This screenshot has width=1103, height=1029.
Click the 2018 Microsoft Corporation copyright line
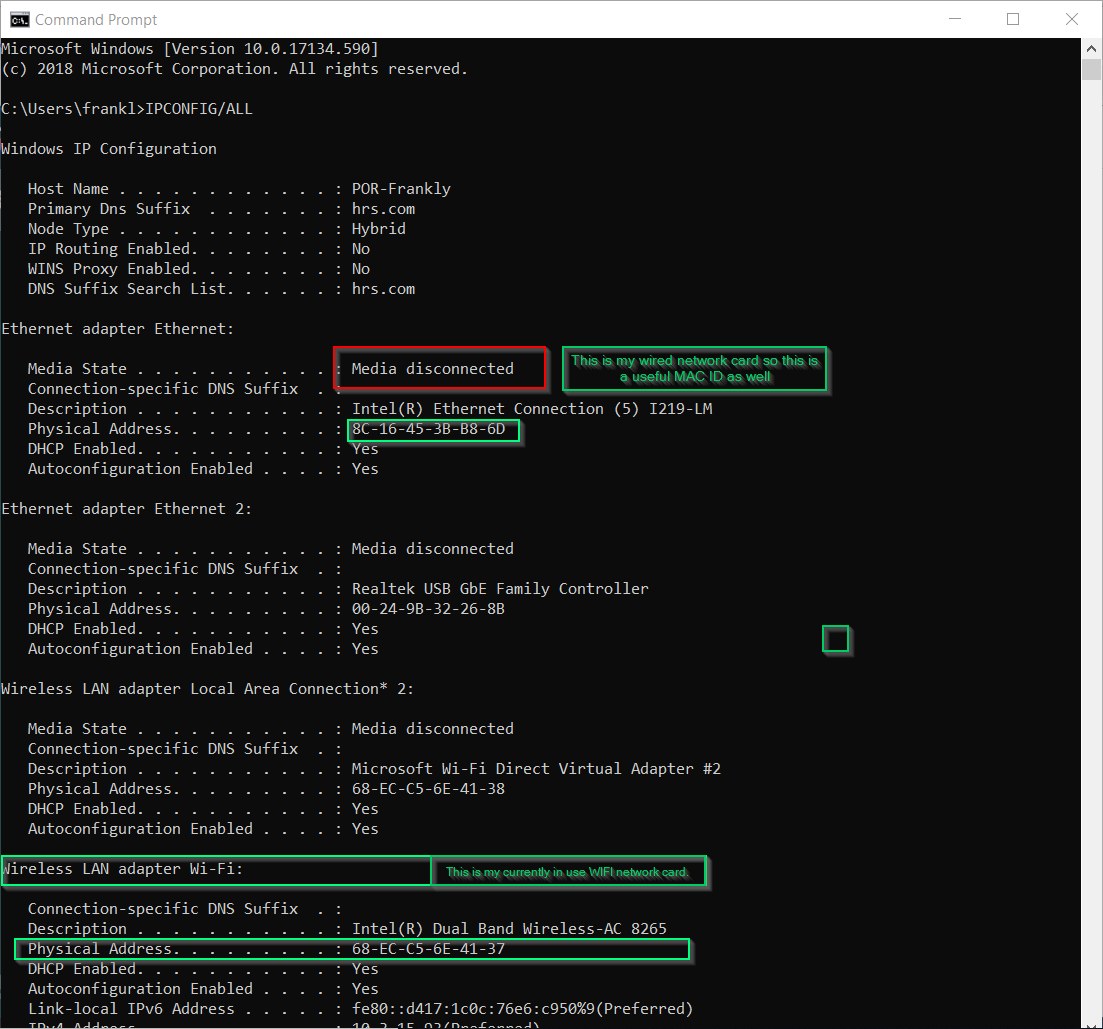(235, 69)
